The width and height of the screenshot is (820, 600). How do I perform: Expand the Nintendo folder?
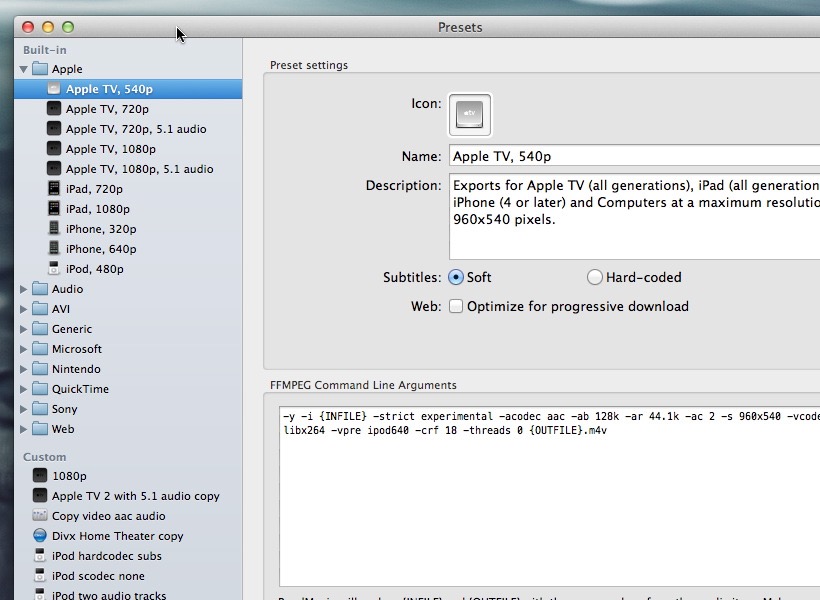click(x=24, y=369)
